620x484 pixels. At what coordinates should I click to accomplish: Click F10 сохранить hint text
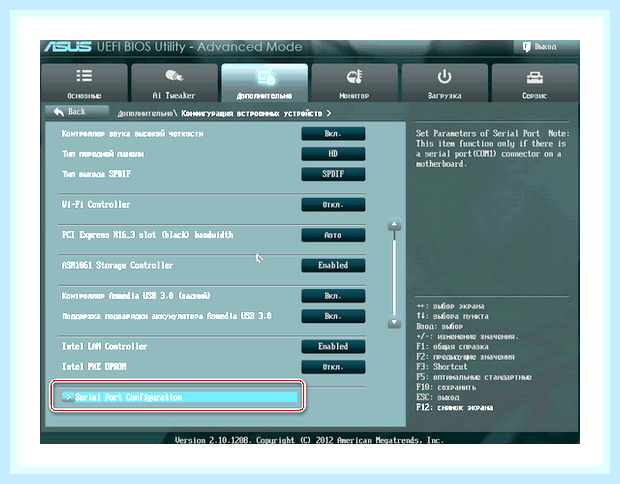pyautogui.click(x=446, y=388)
